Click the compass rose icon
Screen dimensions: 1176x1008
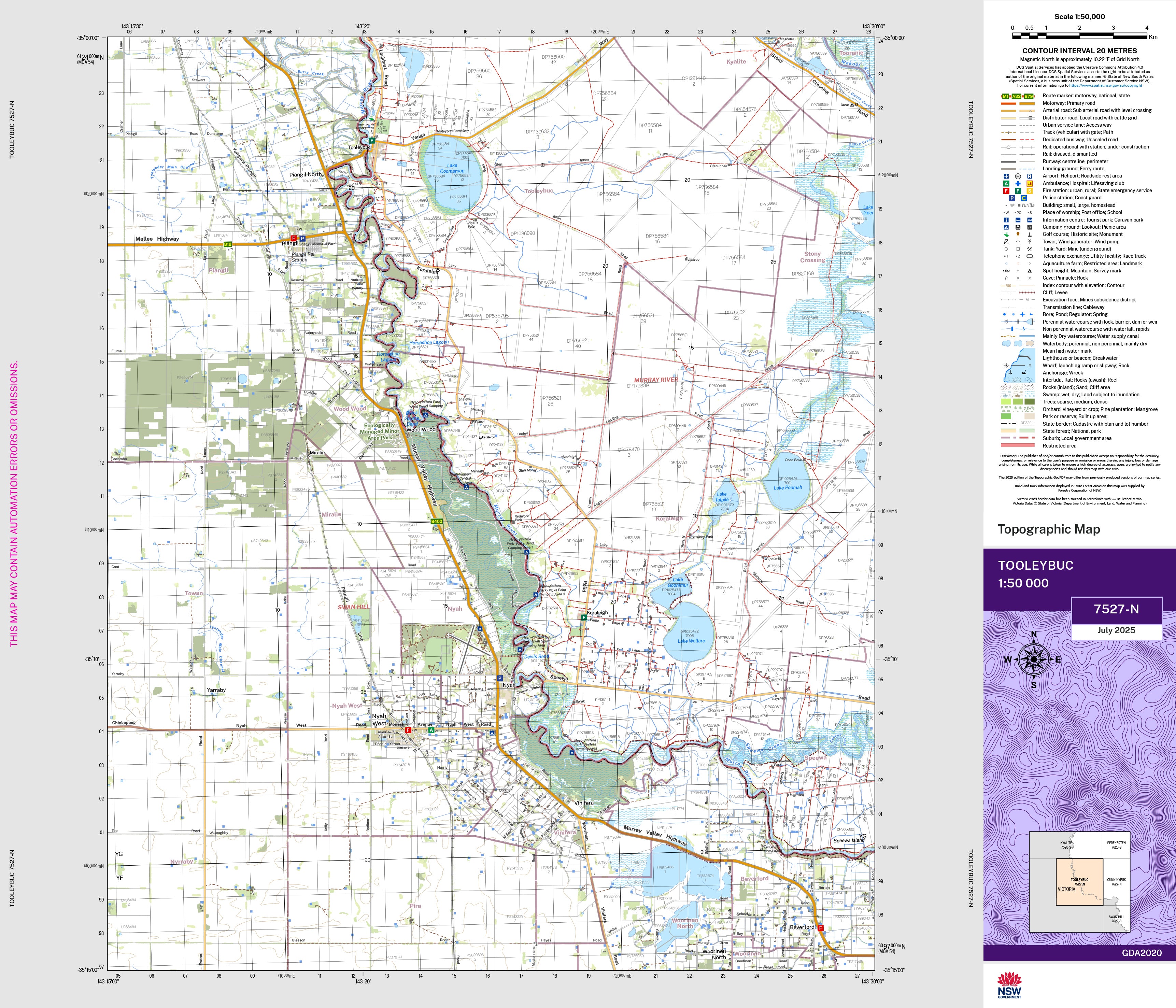pos(1034,659)
